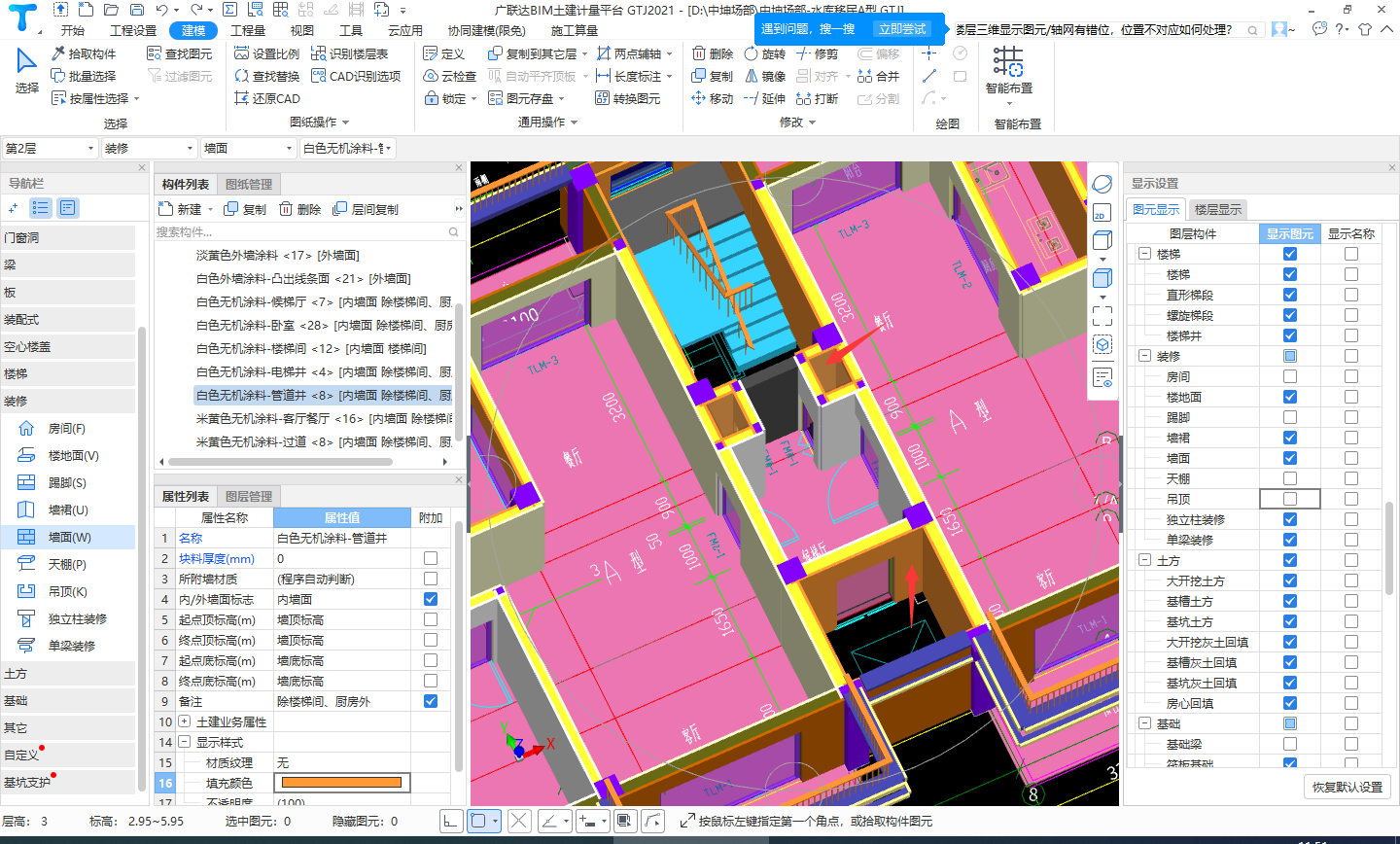
Task: Toggle 显示图元 checkbox for 天棚
Action: (1290, 478)
